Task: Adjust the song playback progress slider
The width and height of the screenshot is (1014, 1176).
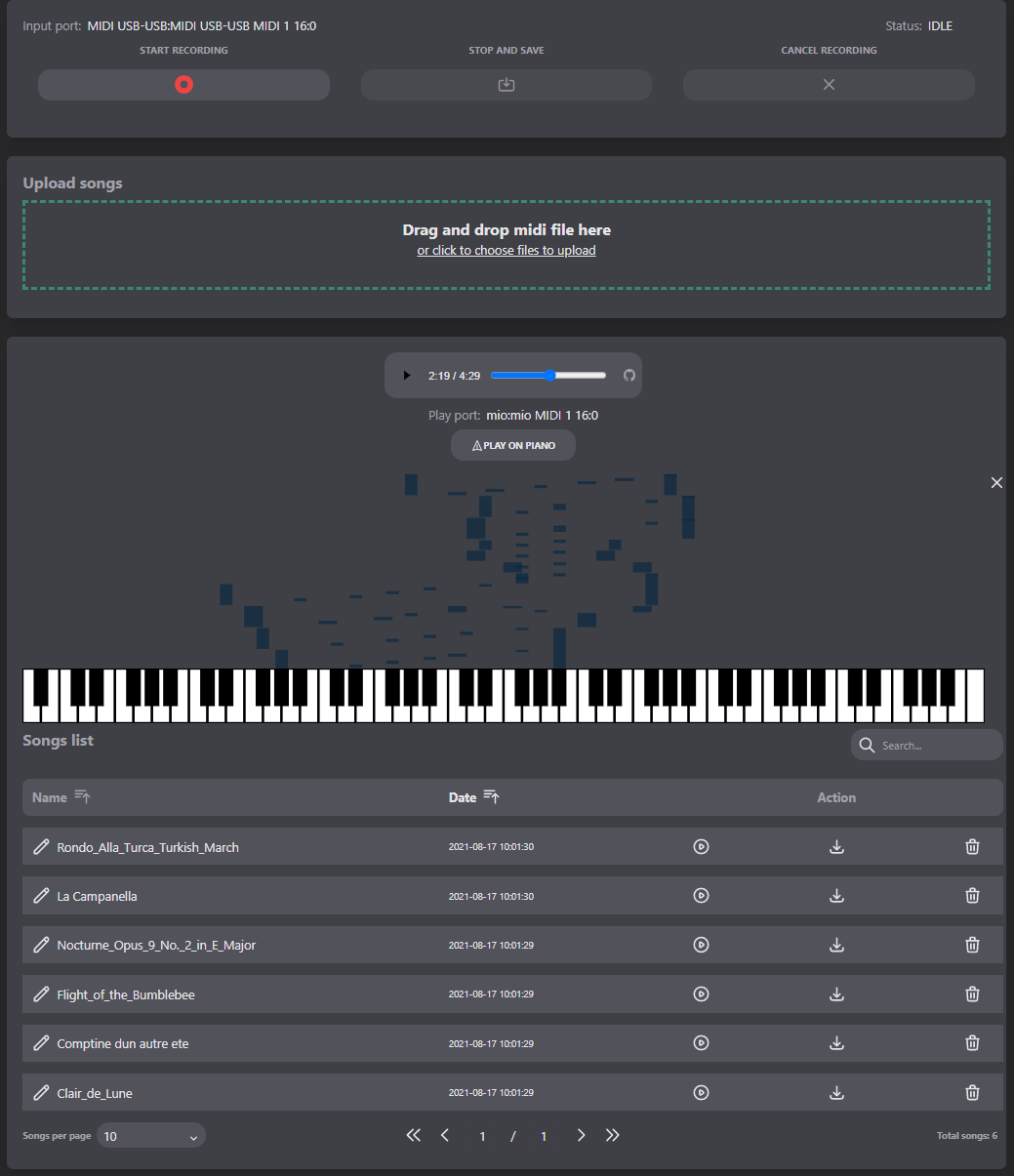Action: pyautogui.click(x=548, y=376)
